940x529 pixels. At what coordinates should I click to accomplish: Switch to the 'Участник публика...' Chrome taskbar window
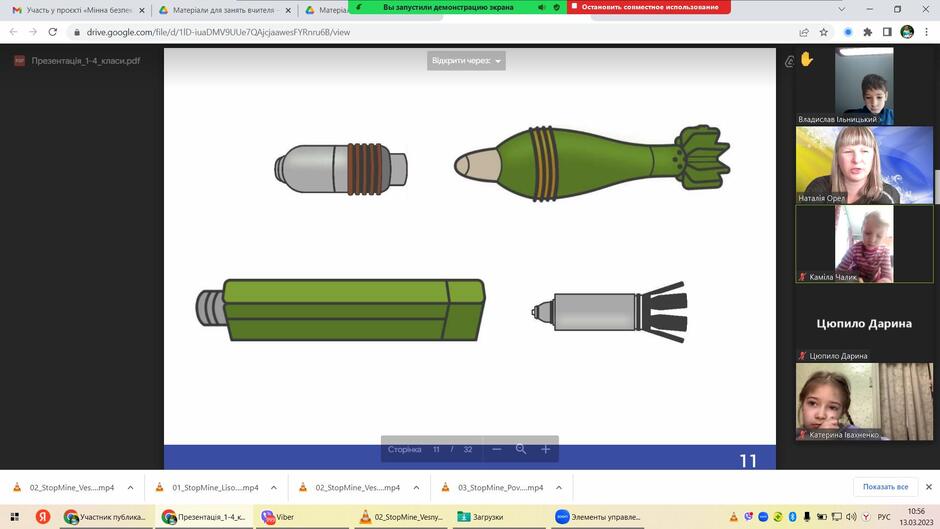tap(106, 517)
